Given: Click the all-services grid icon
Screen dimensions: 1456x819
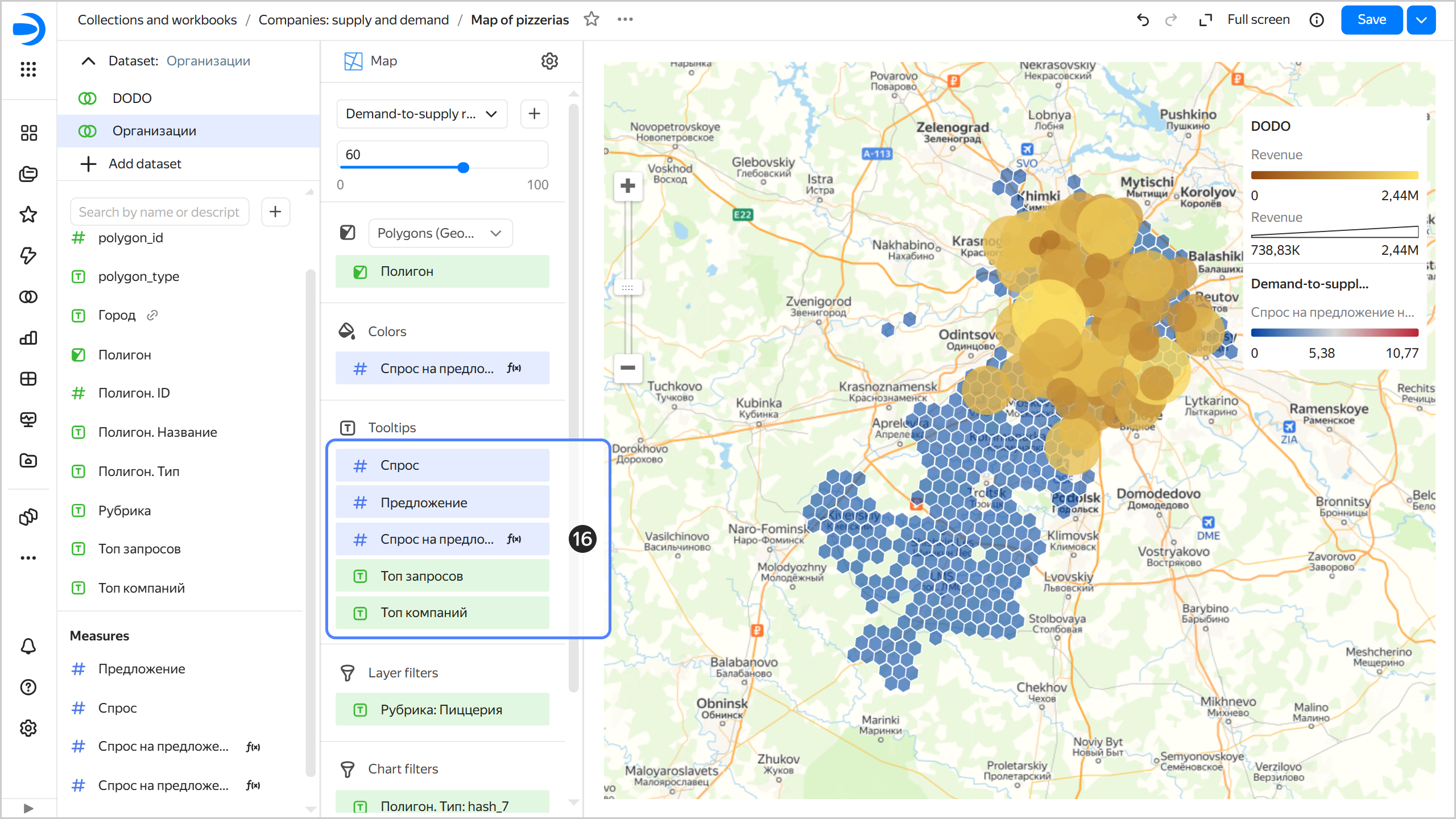Looking at the screenshot, I should (x=28, y=69).
